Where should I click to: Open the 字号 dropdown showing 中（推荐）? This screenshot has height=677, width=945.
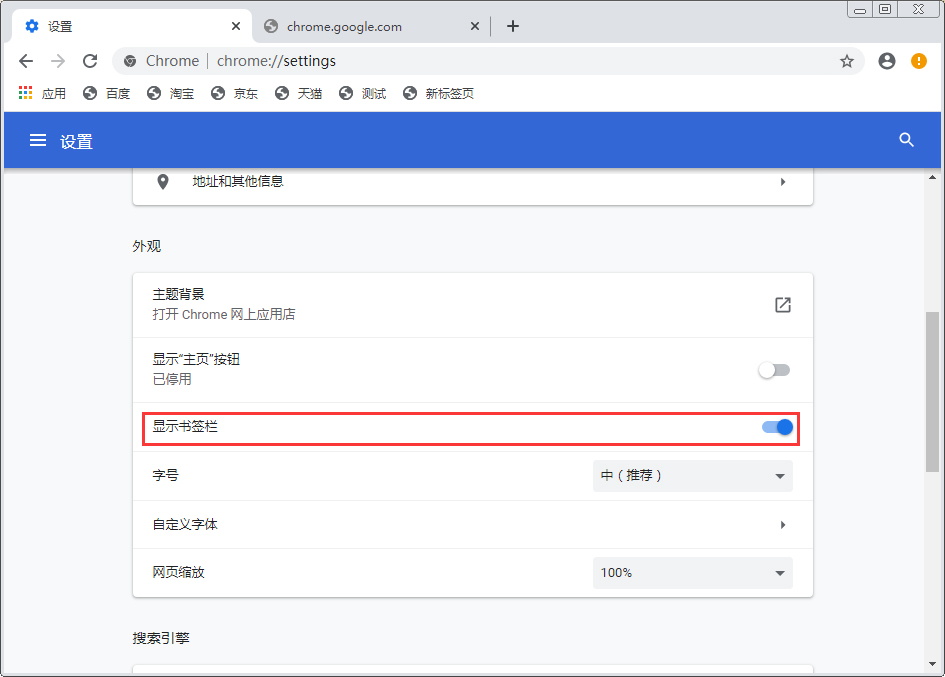tap(692, 475)
